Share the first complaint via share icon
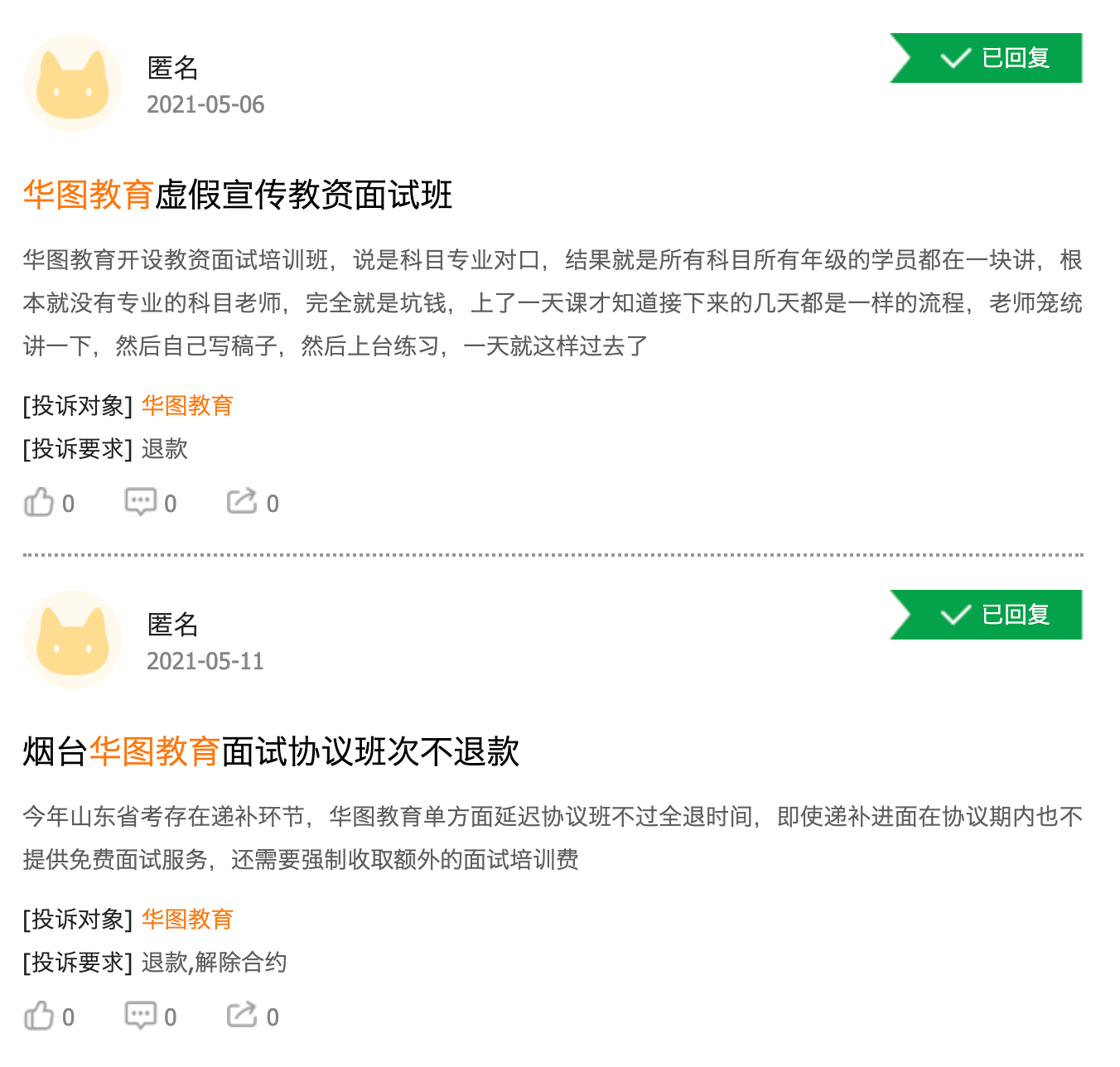Viewport: 1120px width, 1067px height. 243,501
